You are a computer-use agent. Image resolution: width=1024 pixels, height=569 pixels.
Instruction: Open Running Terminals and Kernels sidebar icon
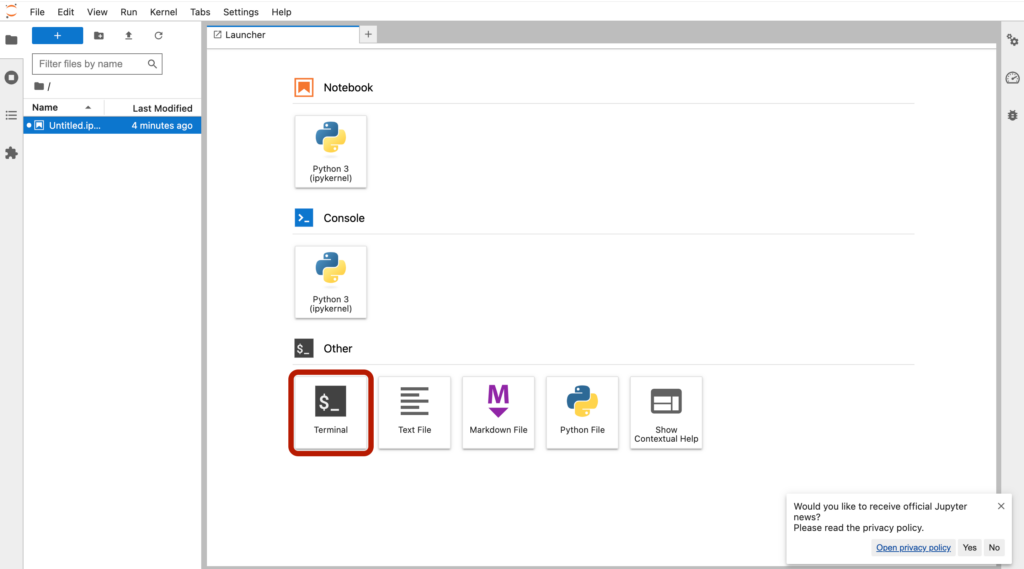tap(11, 78)
